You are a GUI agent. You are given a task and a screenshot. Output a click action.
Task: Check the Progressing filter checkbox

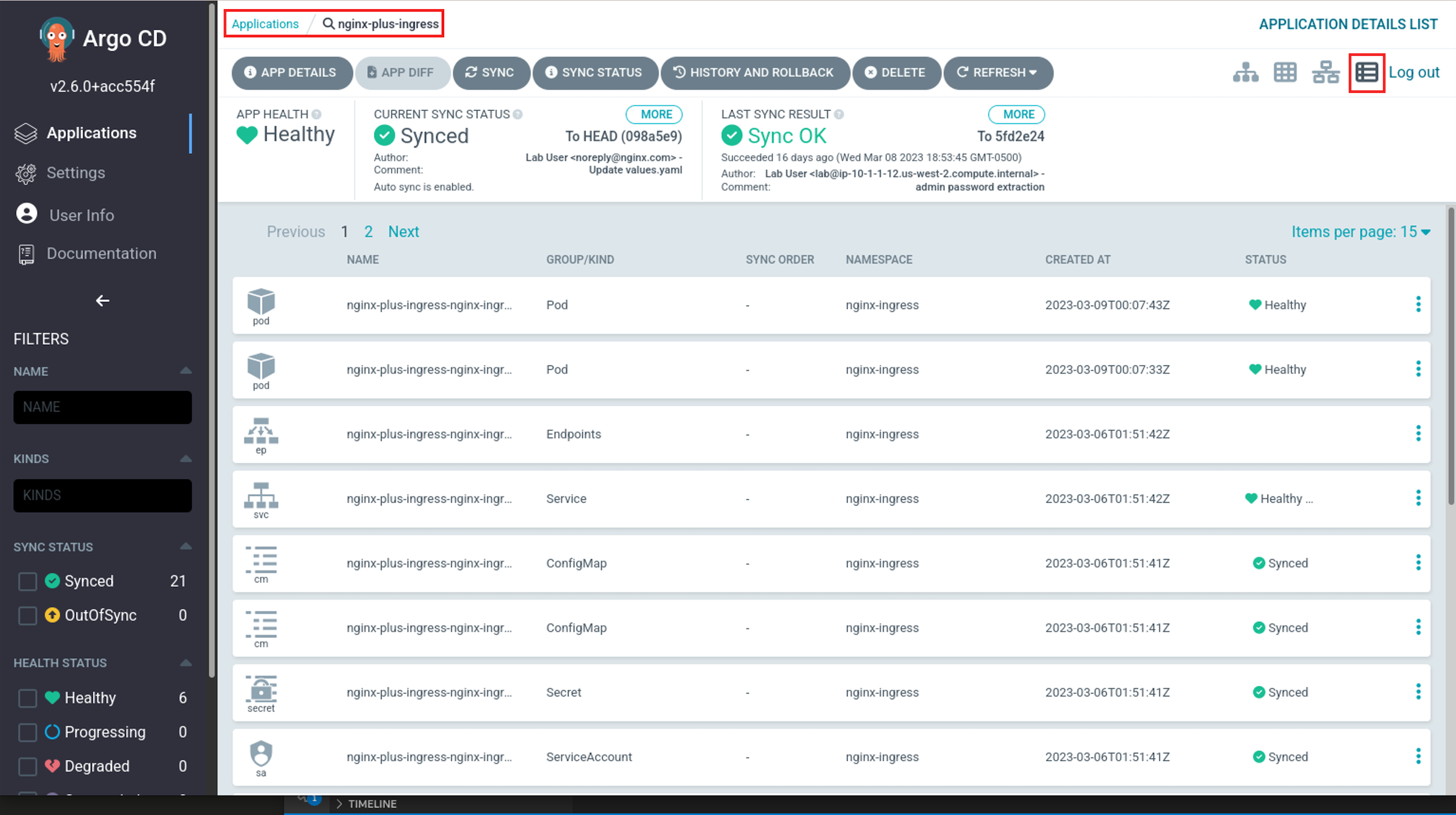click(x=27, y=732)
